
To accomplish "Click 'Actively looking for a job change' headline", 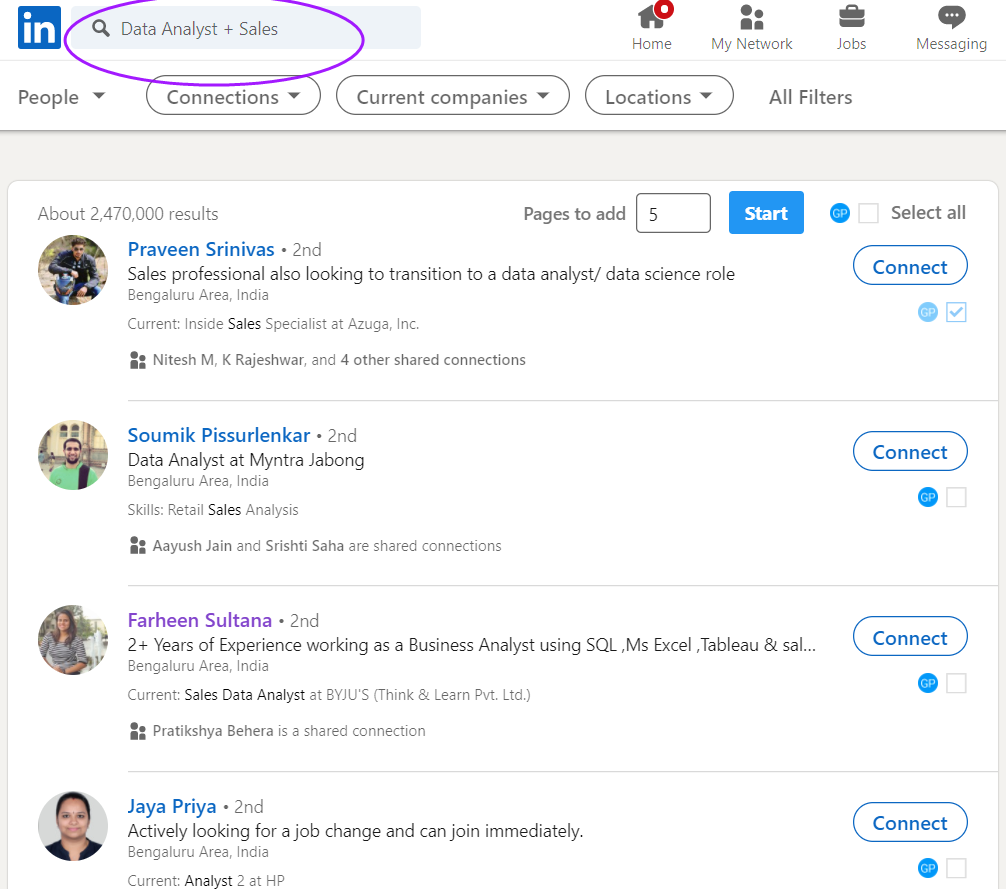I will coord(355,831).
